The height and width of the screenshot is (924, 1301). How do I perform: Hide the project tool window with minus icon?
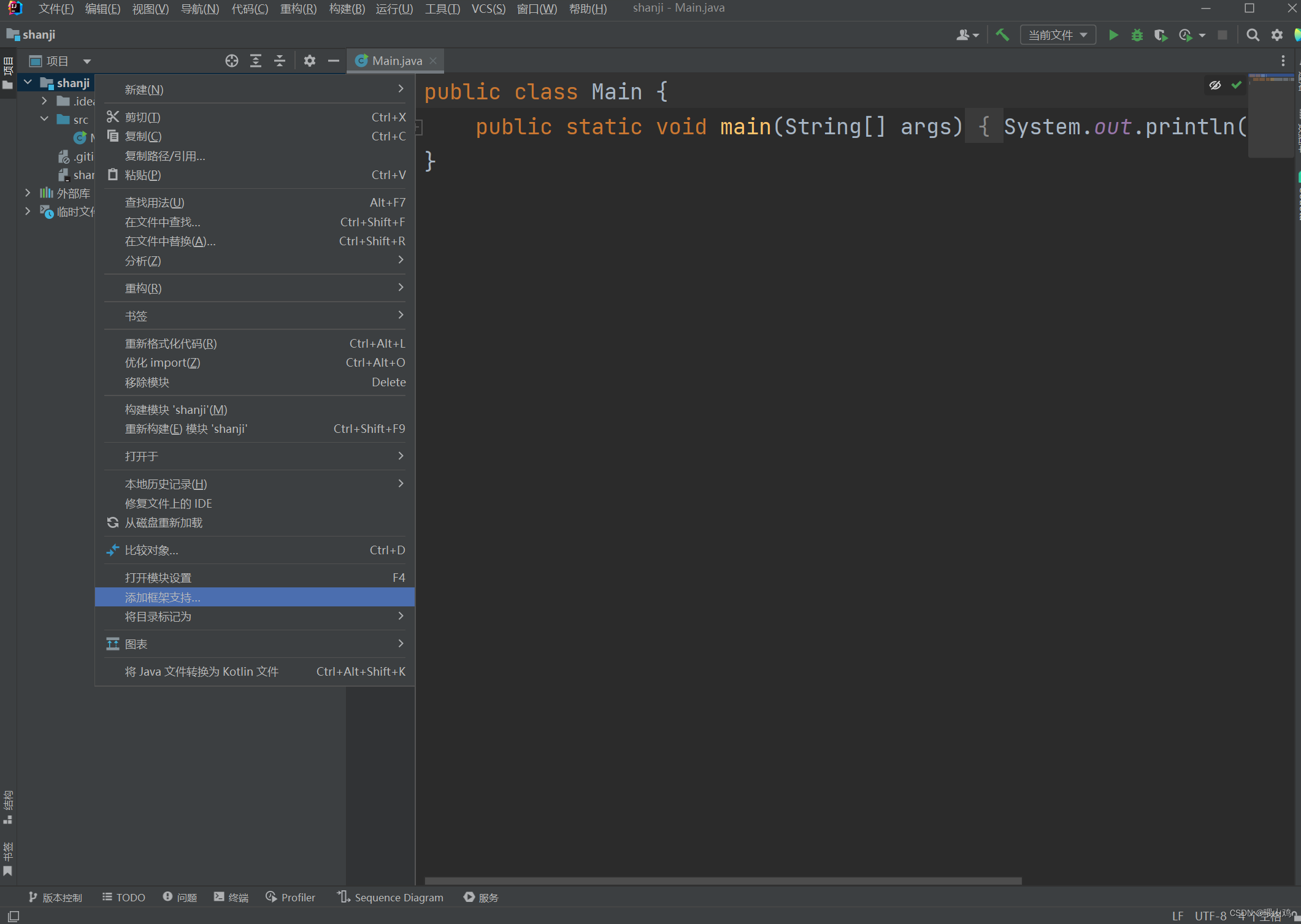[x=334, y=61]
